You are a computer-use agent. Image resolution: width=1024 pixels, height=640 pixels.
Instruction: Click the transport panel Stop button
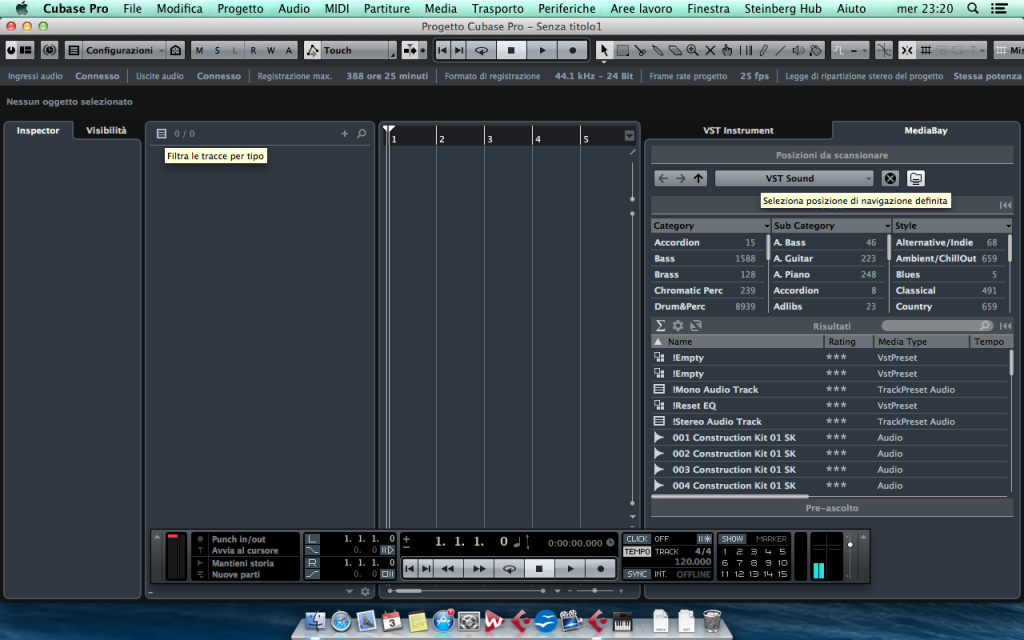point(539,569)
